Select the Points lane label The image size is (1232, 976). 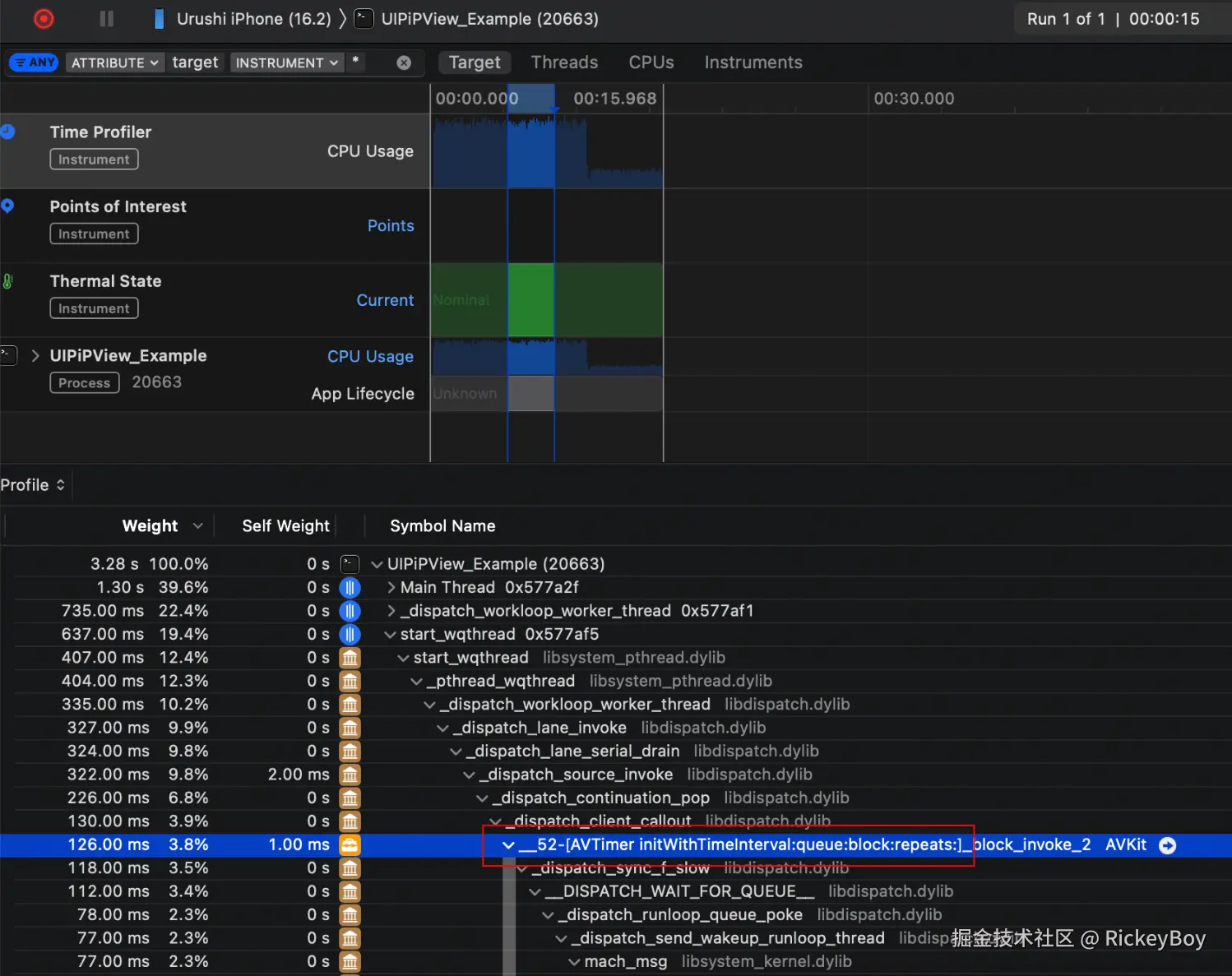coord(391,226)
